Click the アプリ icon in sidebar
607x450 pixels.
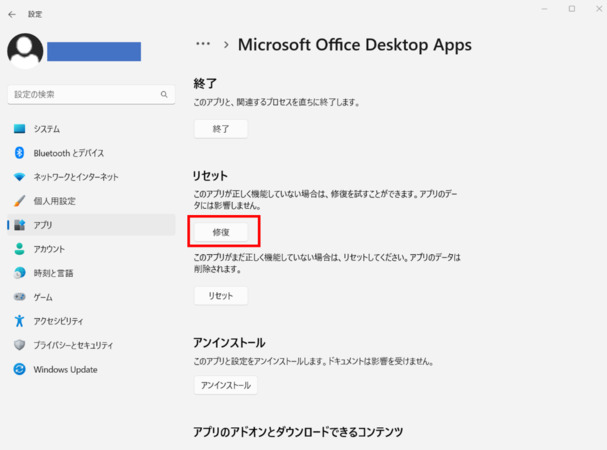pos(19,225)
